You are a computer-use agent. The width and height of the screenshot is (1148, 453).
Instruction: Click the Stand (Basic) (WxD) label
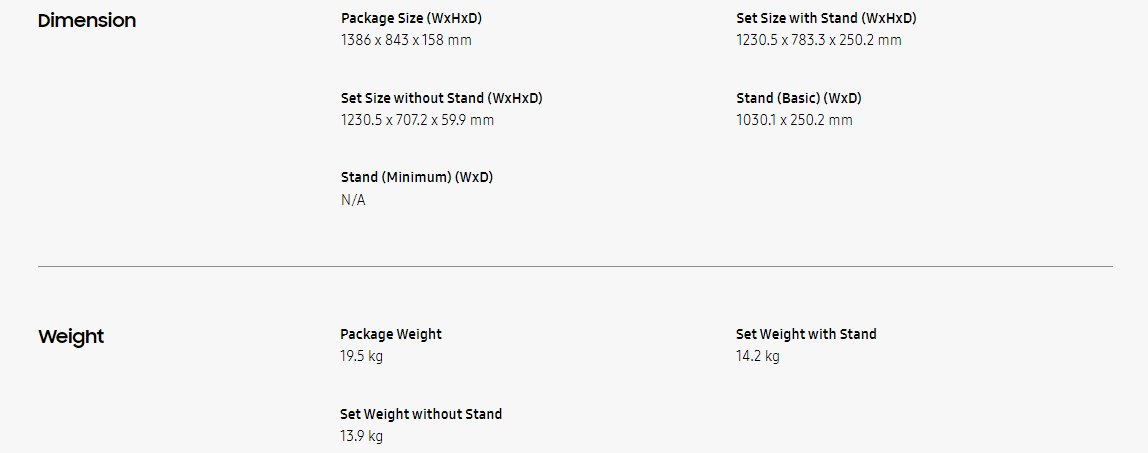[x=799, y=98]
